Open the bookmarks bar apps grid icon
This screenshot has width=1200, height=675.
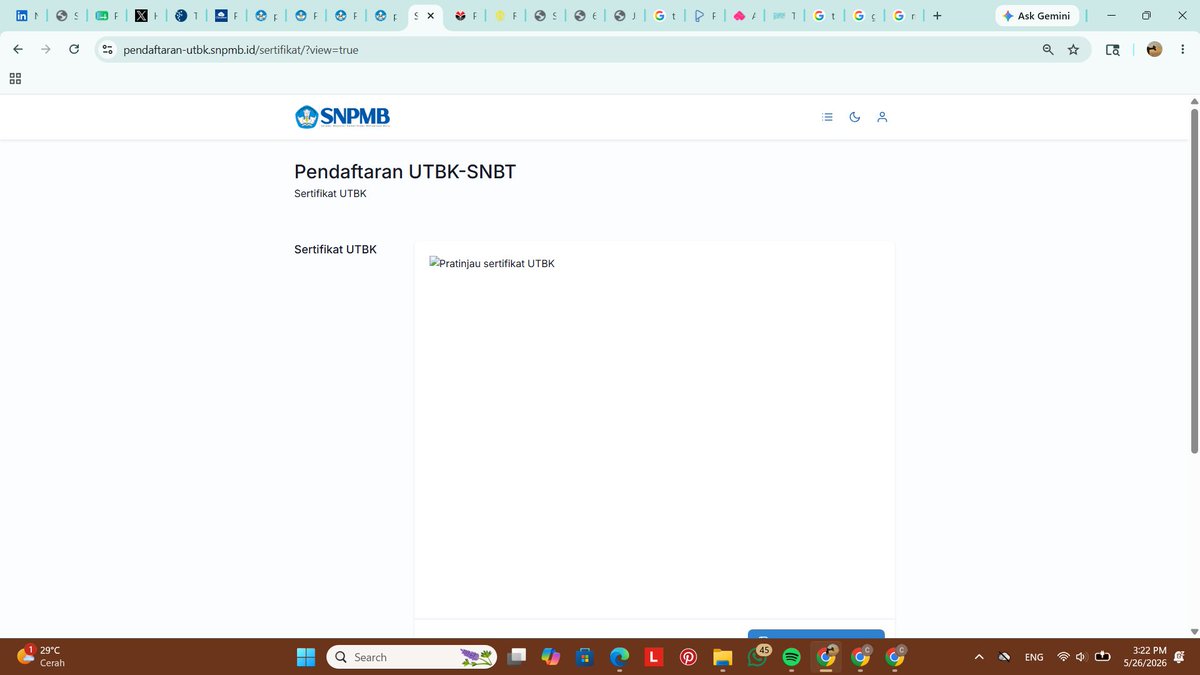[x=15, y=78]
